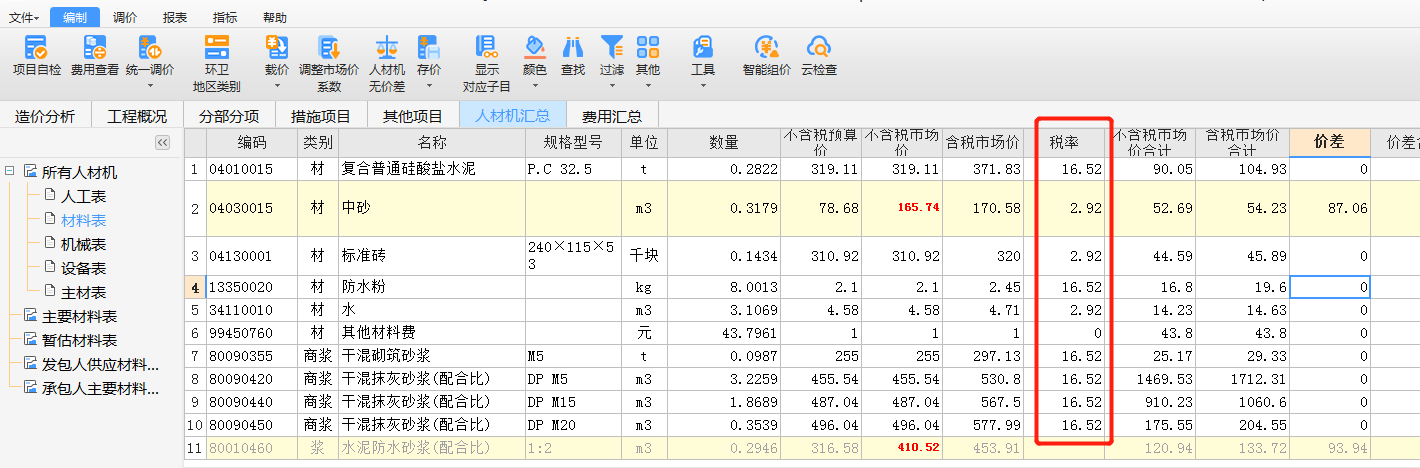Click the 工具 toolbar icon
Viewport: 1420px width, 468px height.
(x=703, y=47)
